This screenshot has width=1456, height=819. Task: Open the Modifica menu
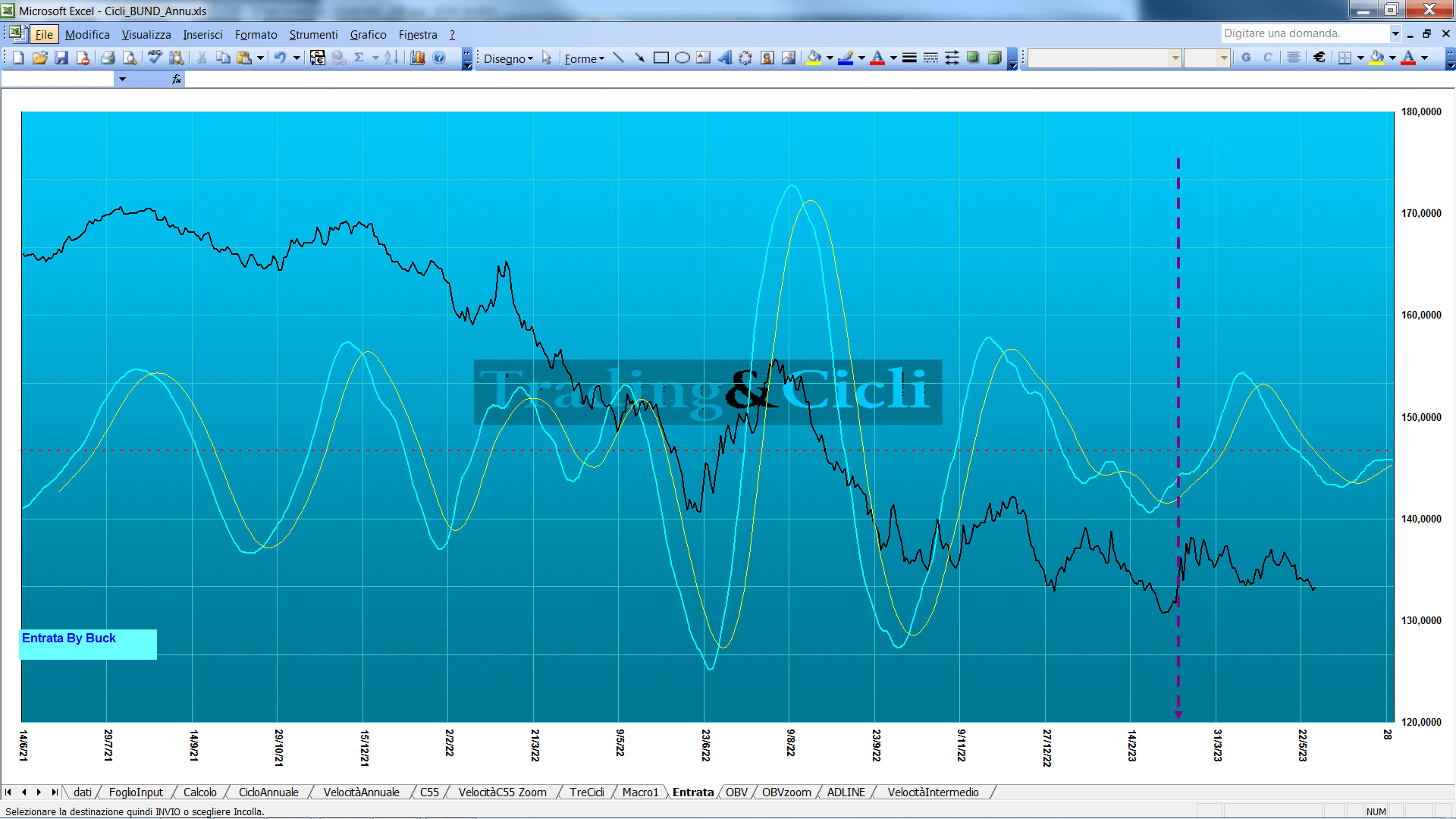[87, 35]
